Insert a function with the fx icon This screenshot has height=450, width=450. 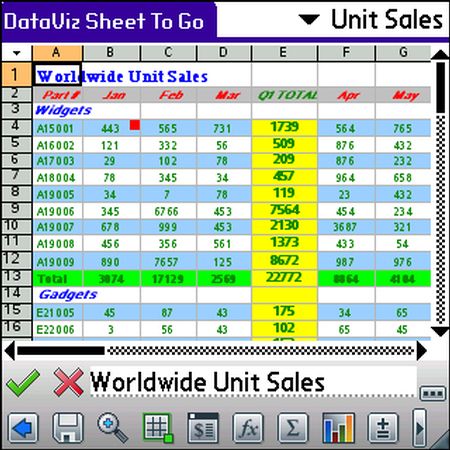tap(248, 428)
